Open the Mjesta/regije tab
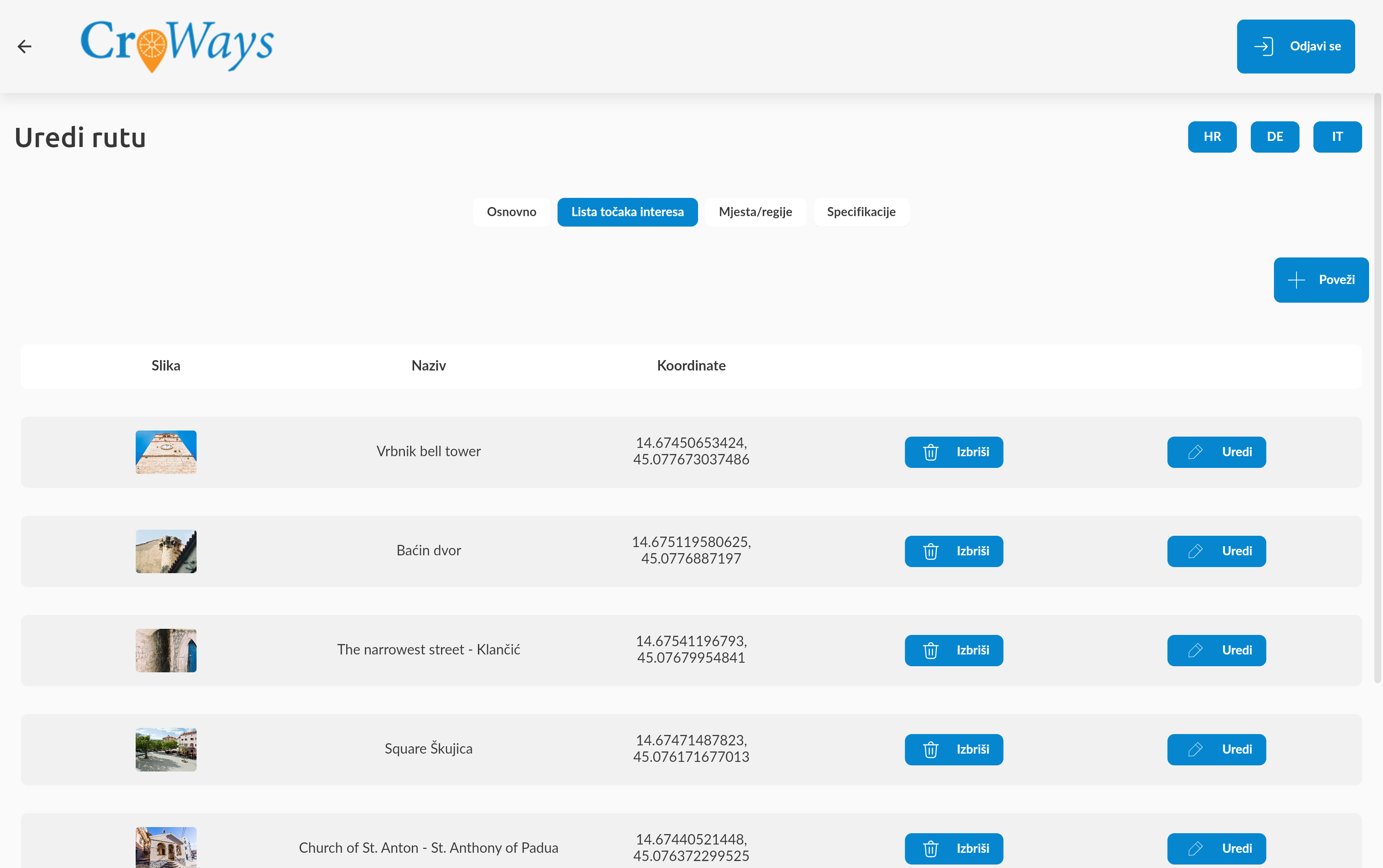1383x868 pixels. click(755, 212)
